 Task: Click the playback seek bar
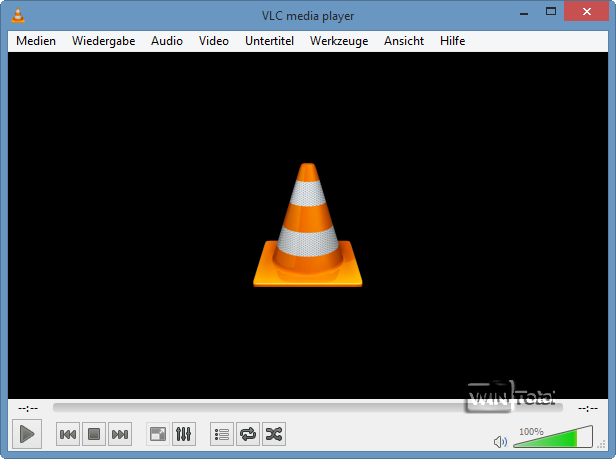coord(308,408)
